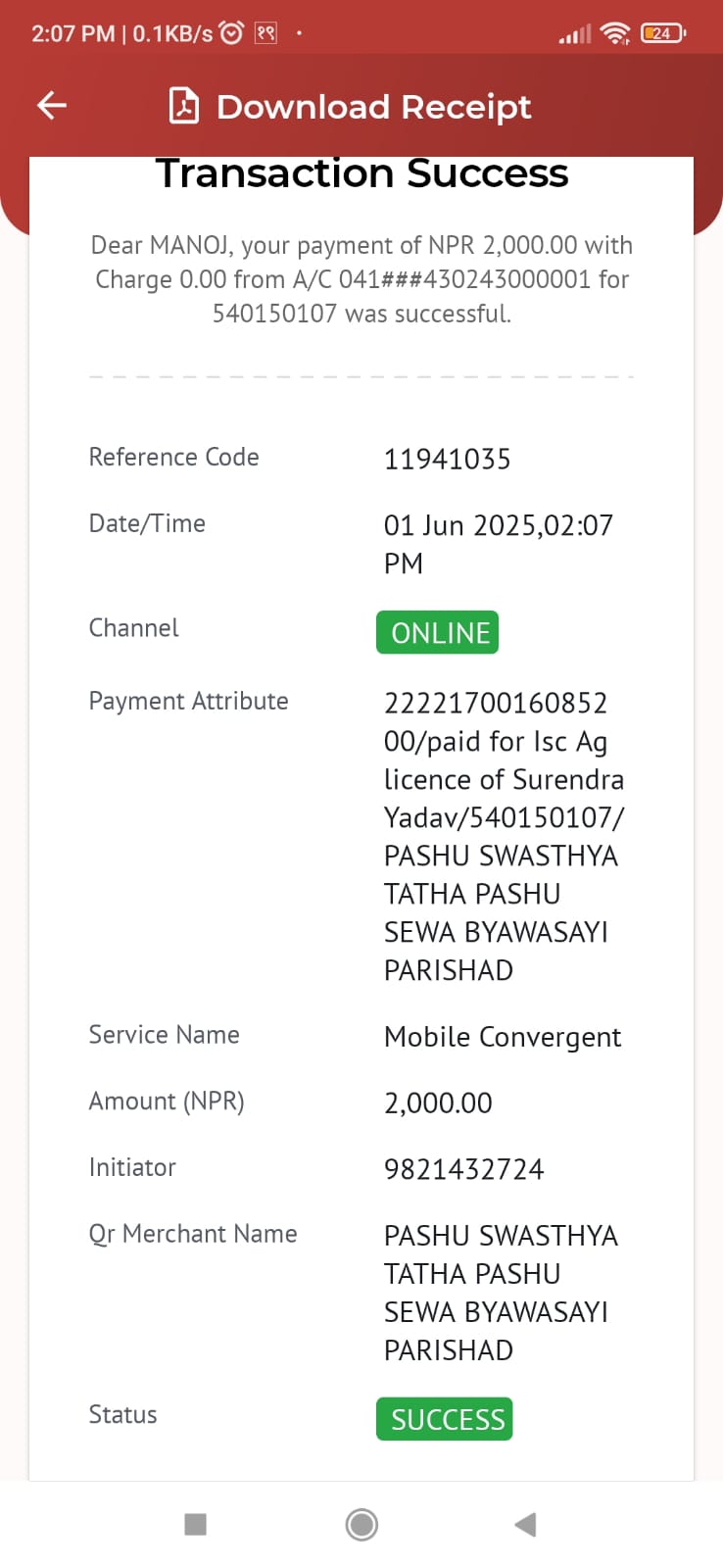Tap the cellular signal bars icon
Screen dimensions: 723x1568
(x=575, y=35)
